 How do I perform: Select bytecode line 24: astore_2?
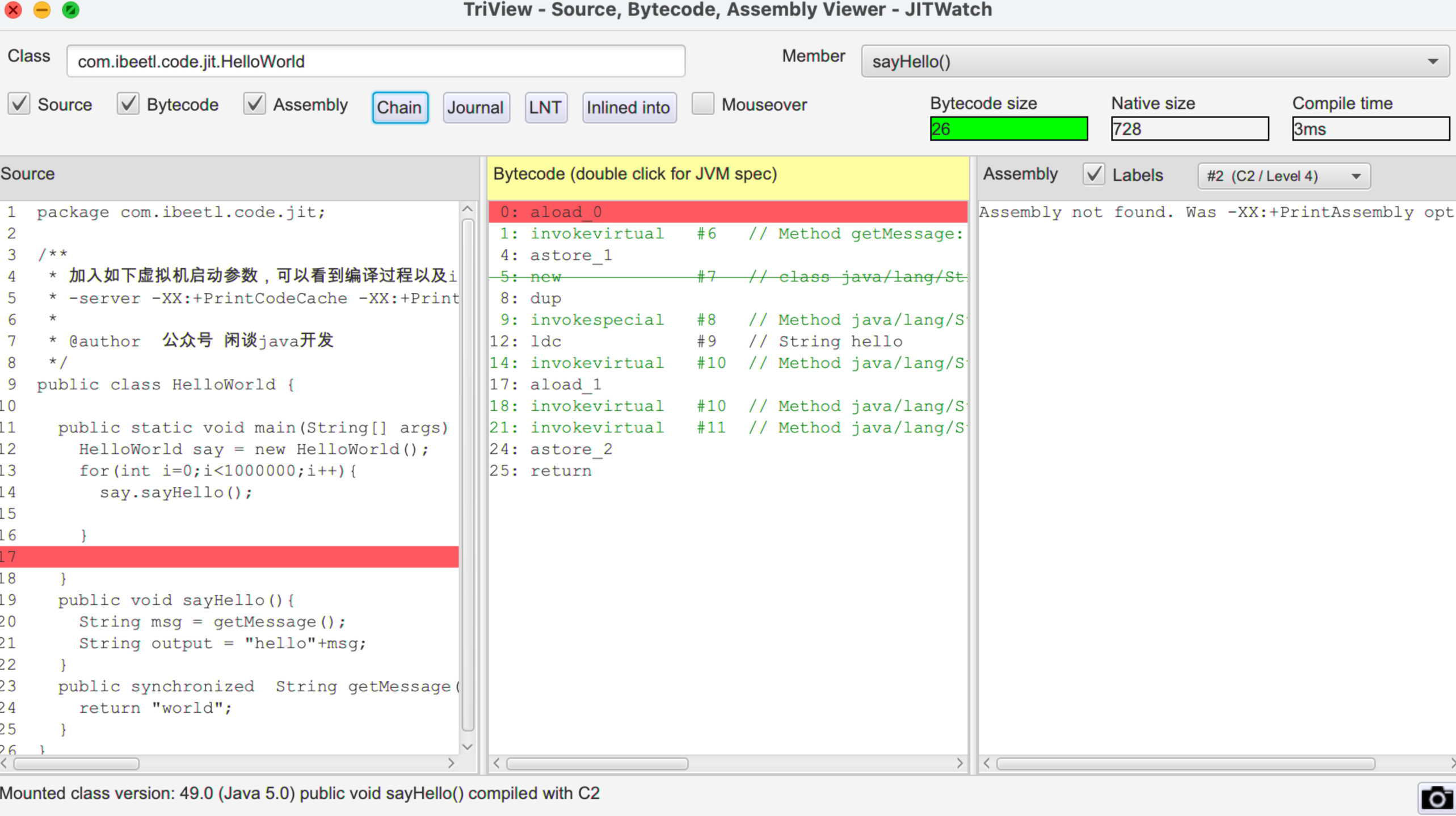[728, 449]
